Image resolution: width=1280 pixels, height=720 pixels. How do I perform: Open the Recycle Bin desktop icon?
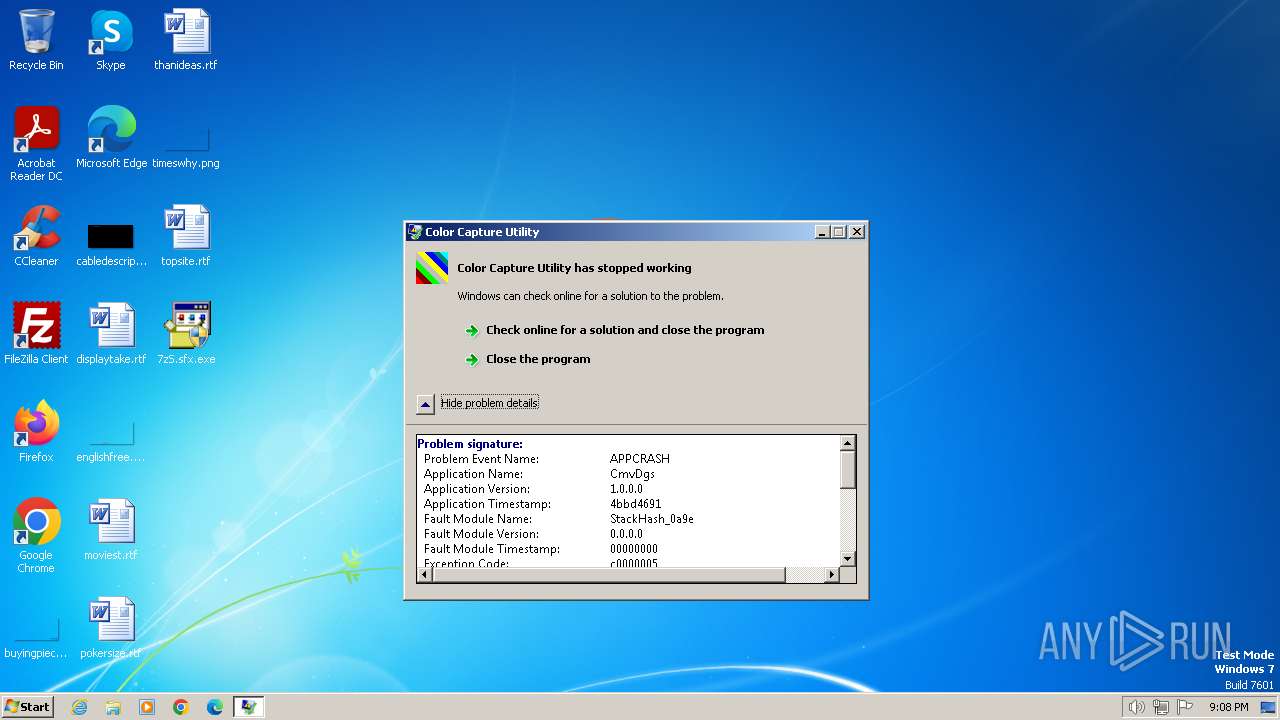click(36, 40)
